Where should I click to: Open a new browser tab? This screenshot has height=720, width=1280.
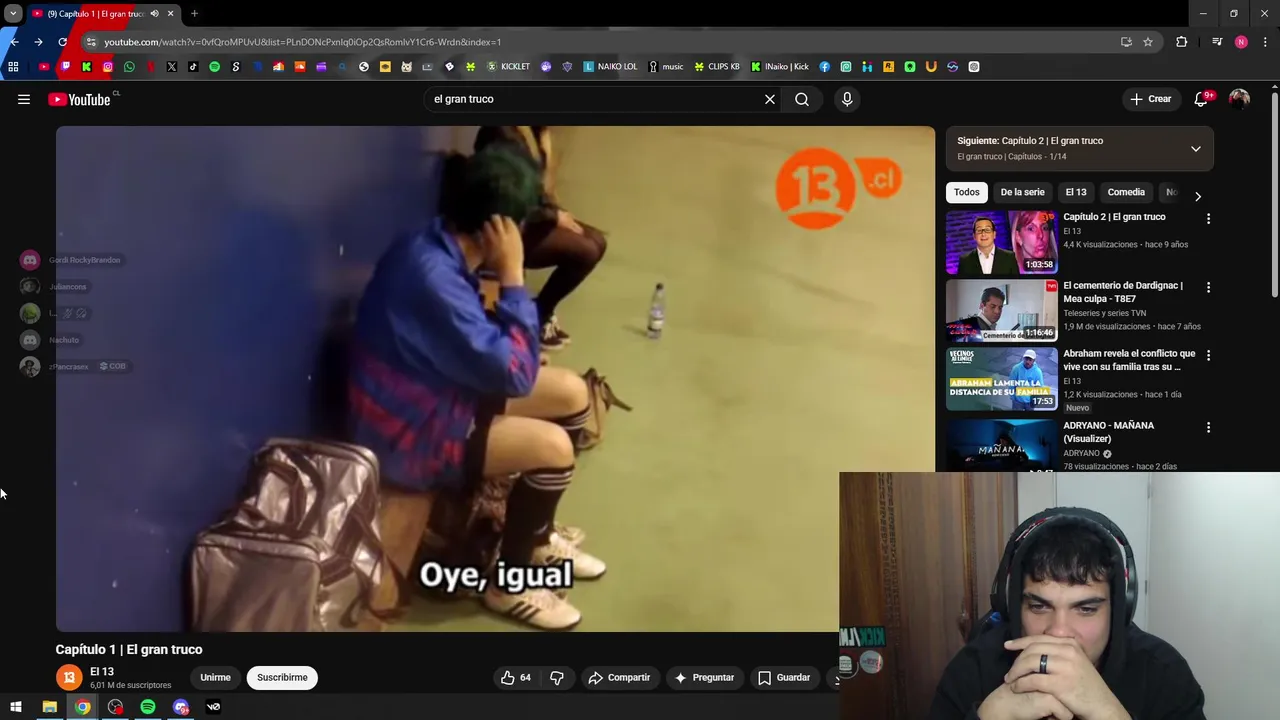[x=194, y=14]
